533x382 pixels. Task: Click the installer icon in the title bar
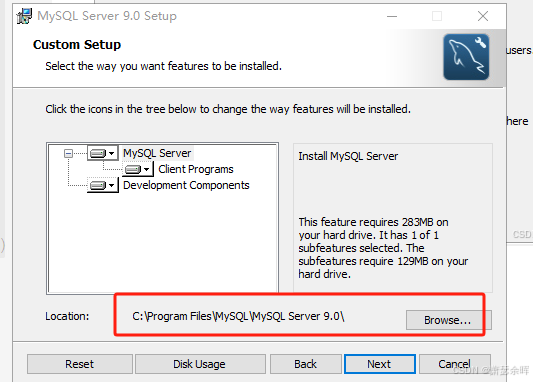pos(24,16)
